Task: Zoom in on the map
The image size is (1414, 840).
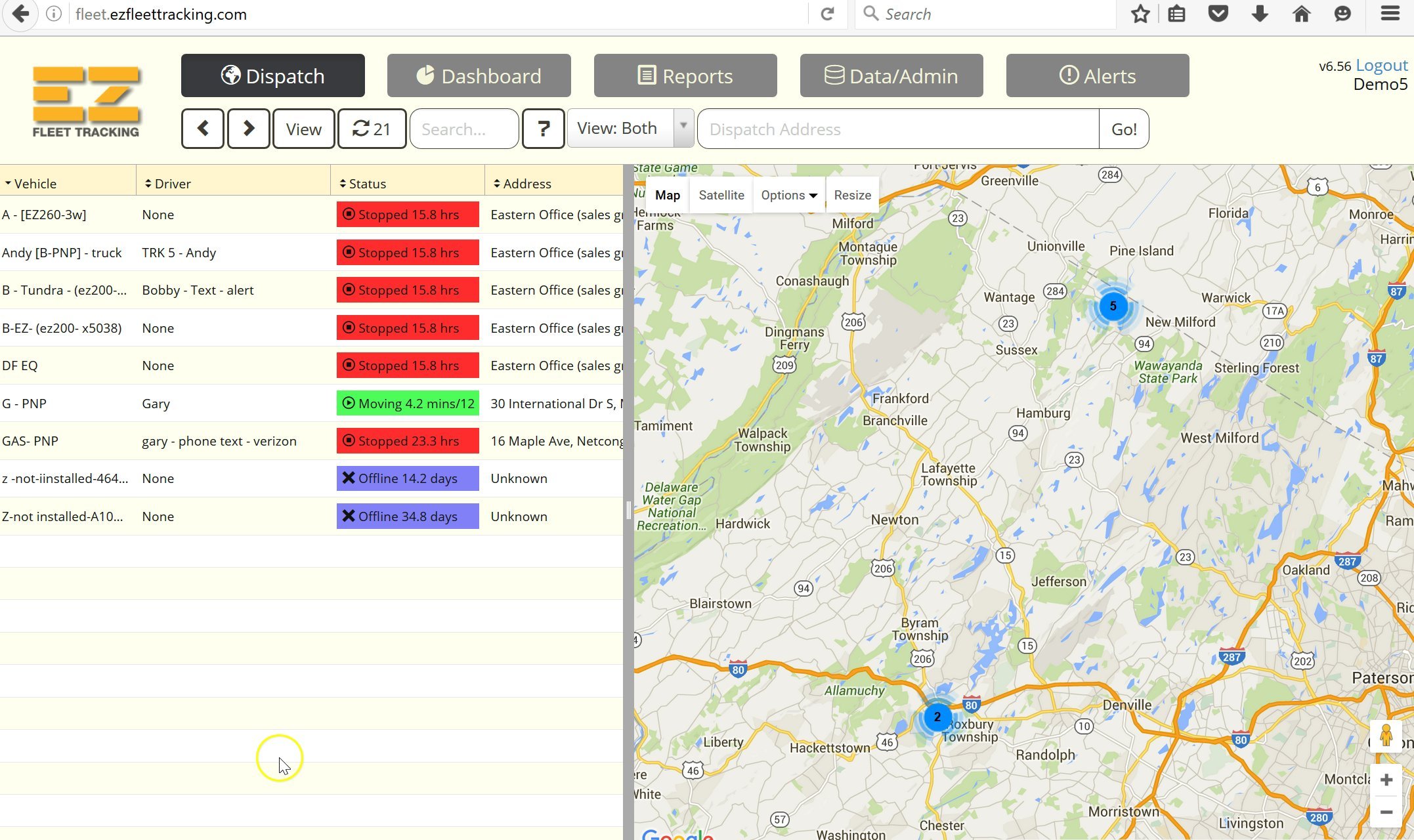Action: click(1386, 780)
